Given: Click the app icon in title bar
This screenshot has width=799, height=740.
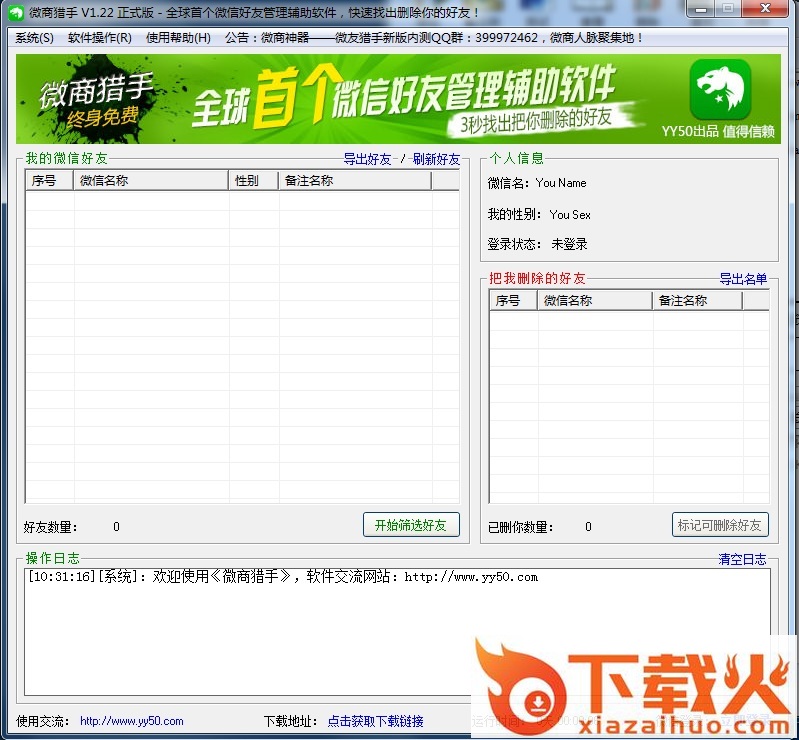Looking at the screenshot, I should pyautogui.click(x=16, y=12).
